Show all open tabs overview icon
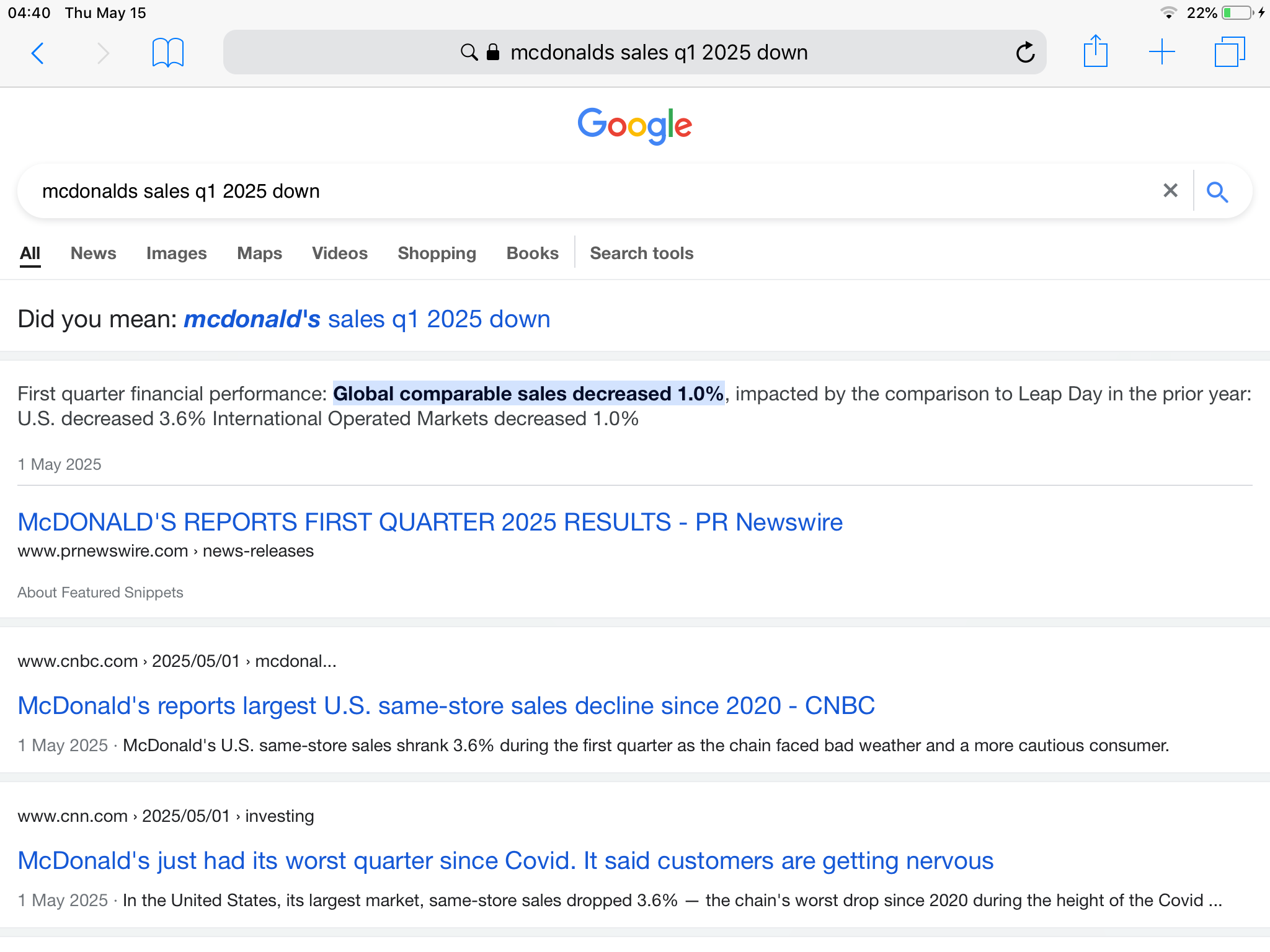Image resolution: width=1270 pixels, height=952 pixels. 1229,52
